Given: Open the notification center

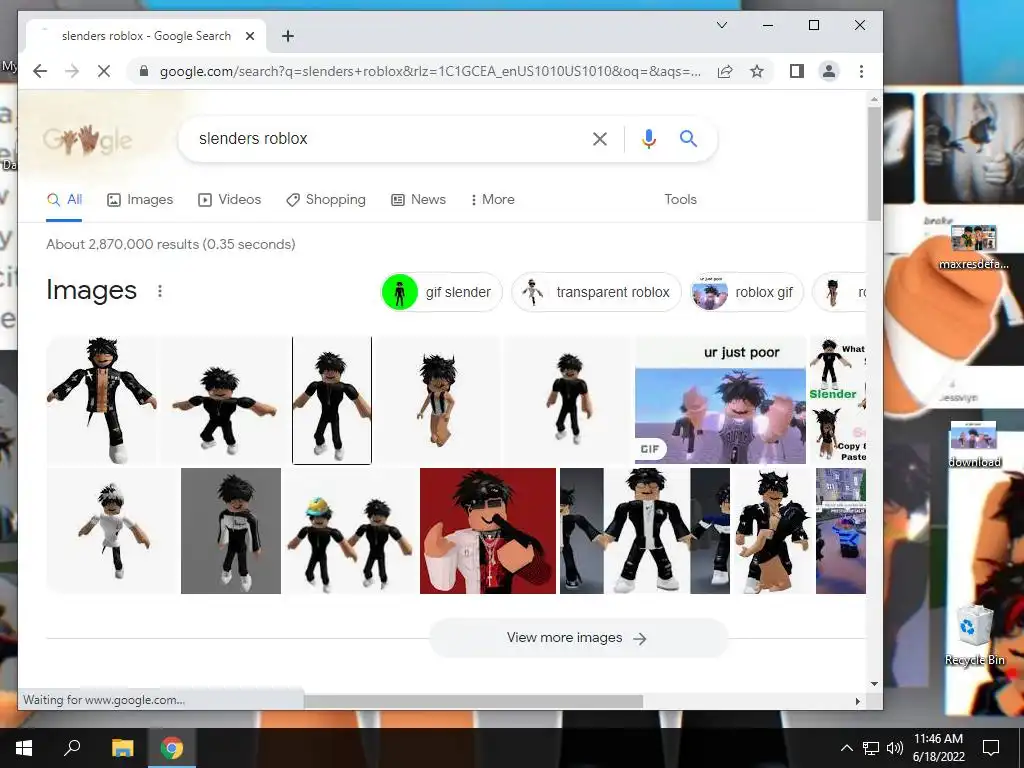Looking at the screenshot, I should 991,748.
